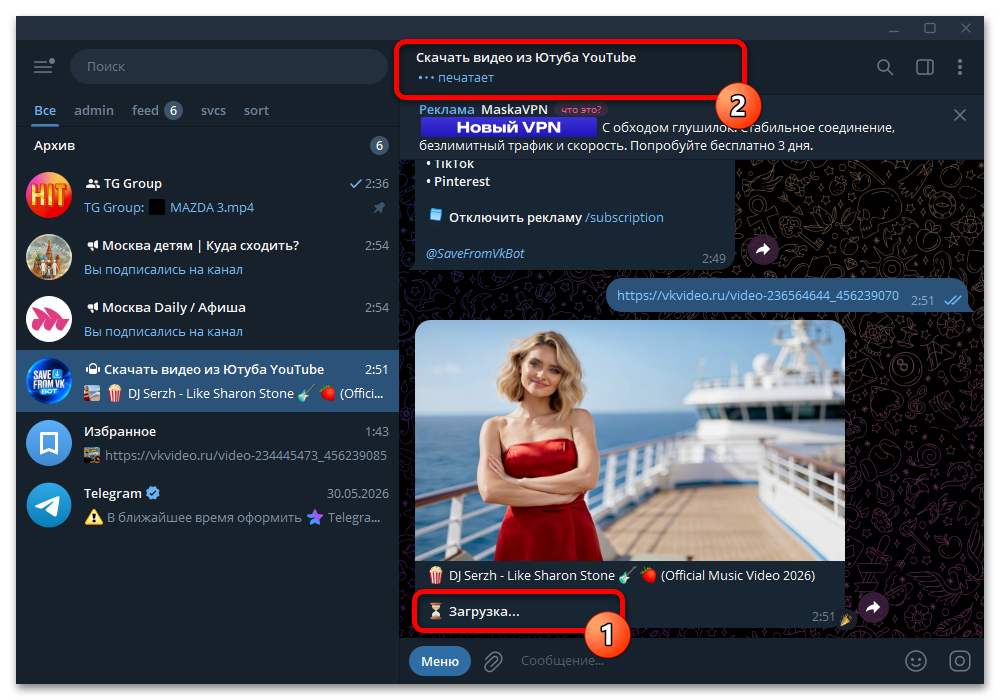Open the bot Меню button

439,661
